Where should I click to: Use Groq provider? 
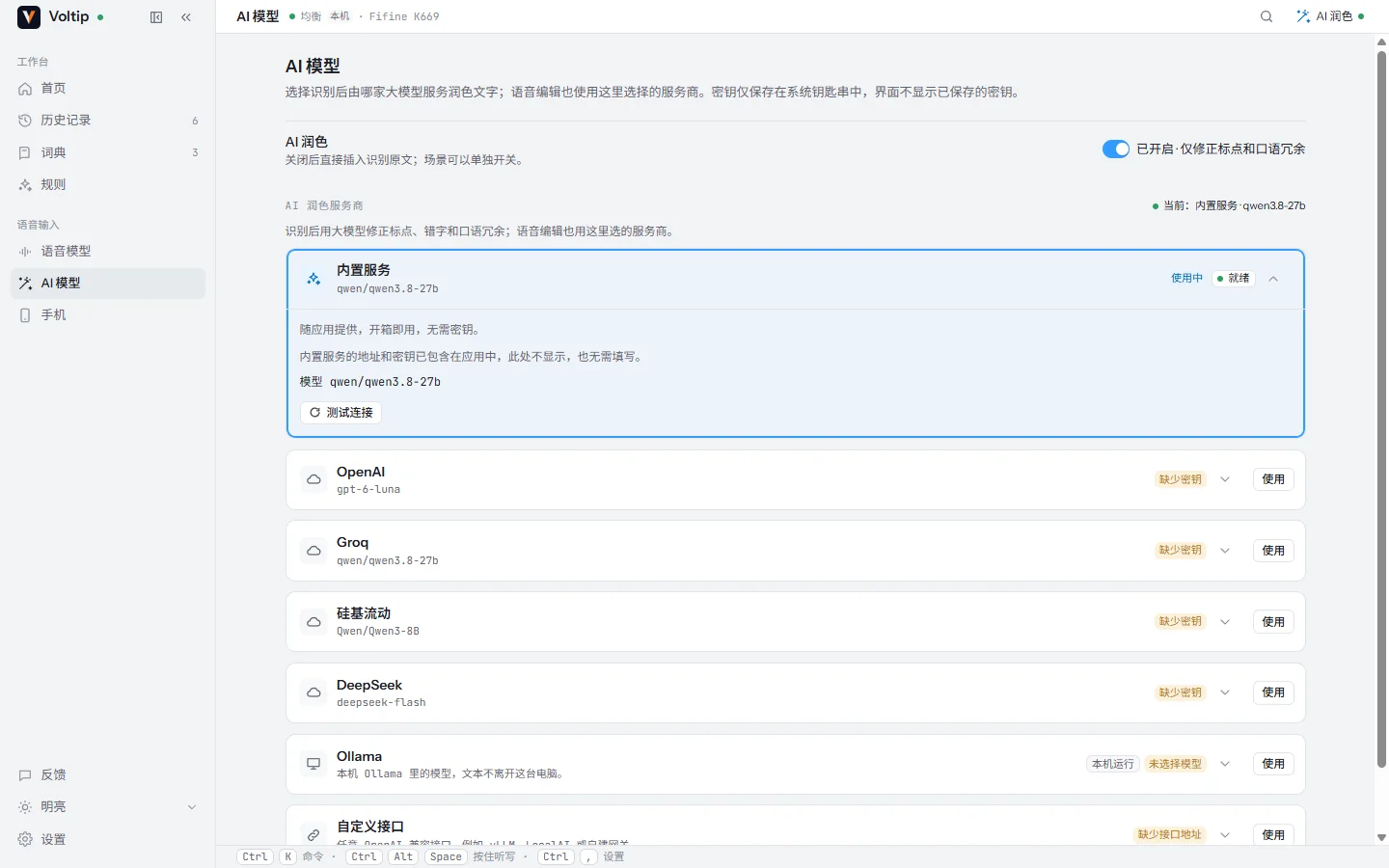click(1273, 551)
